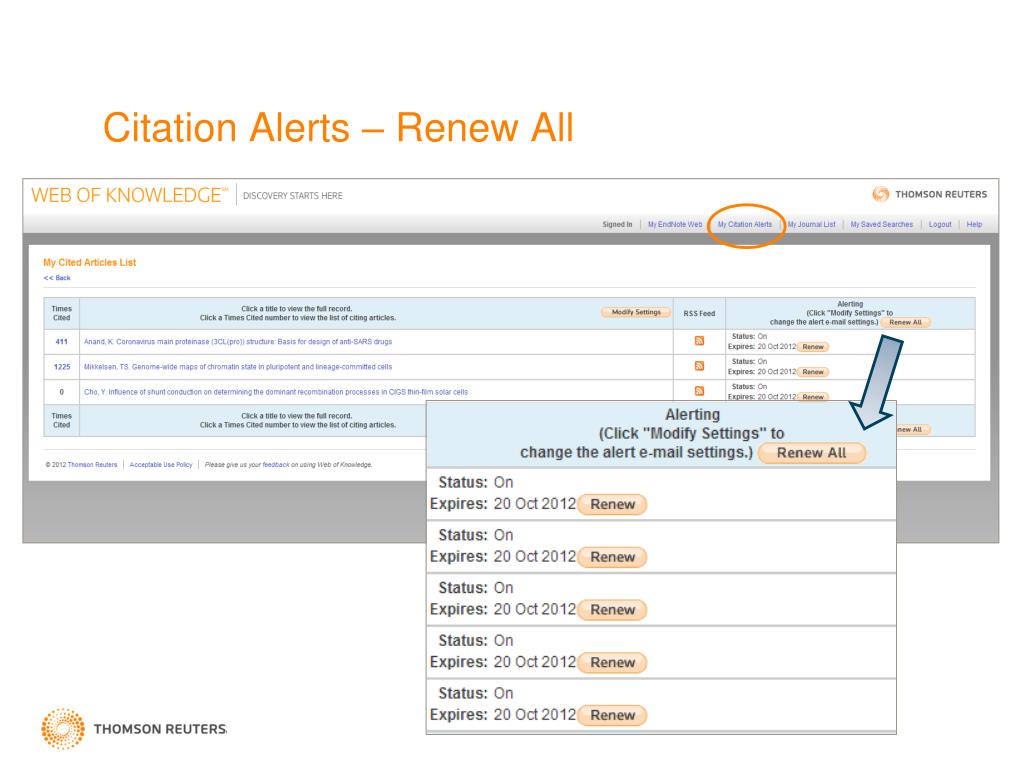The image size is (1024, 768).
Task: Open the My Citation Alerts link
Action: (x=744, y=225)
